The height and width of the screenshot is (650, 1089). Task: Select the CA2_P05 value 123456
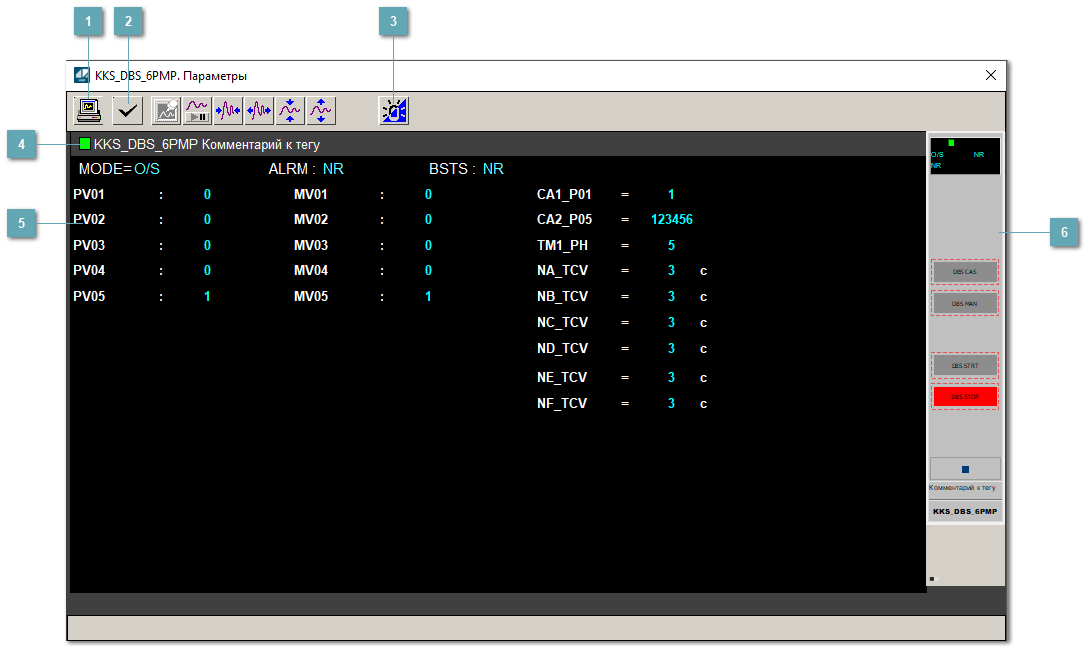(x=671, y=220)
